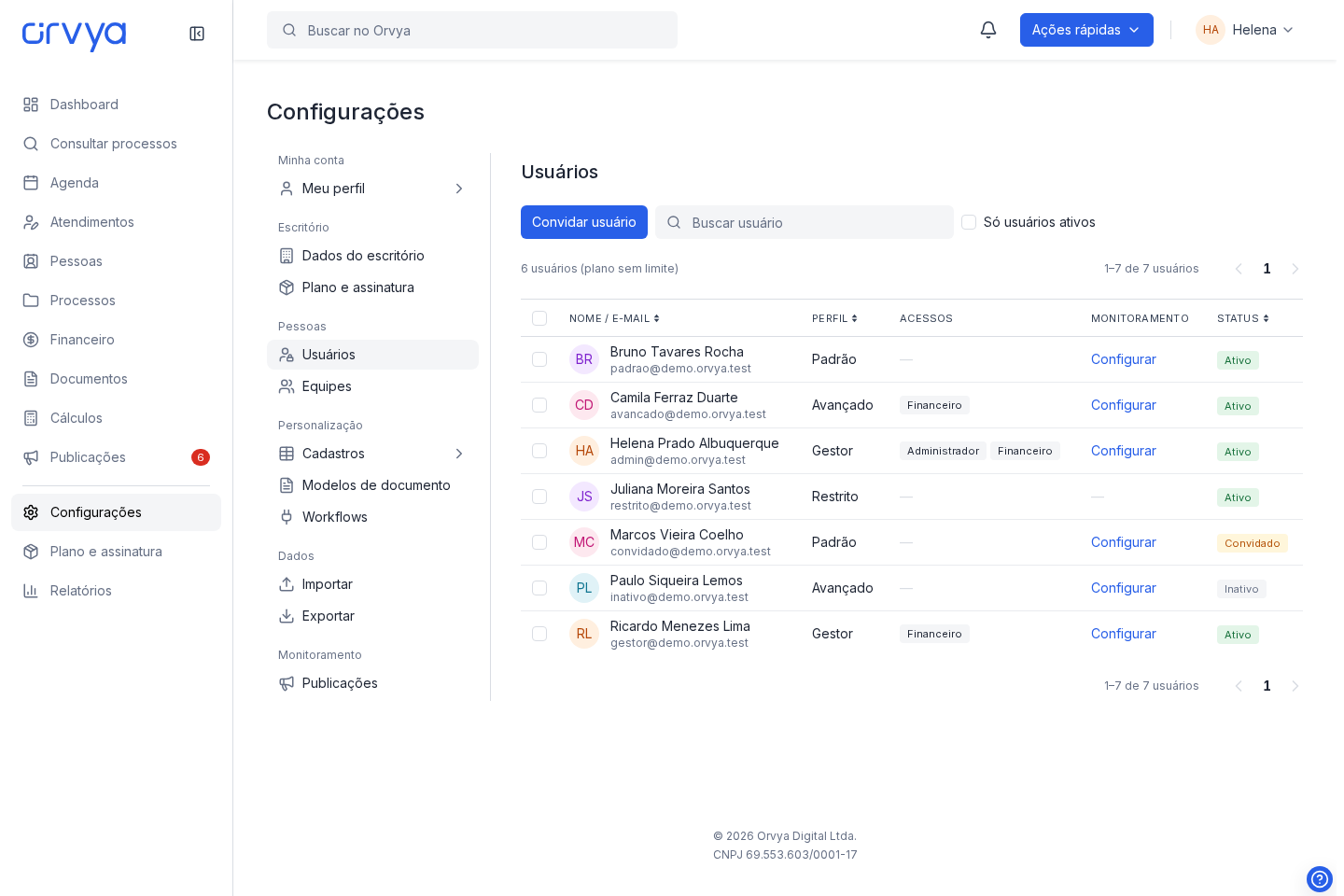This screenshot has height=896, width=1344.
Task: Tick Juliana Moreira Santos' checkbox
Action: tap(539, 497)
